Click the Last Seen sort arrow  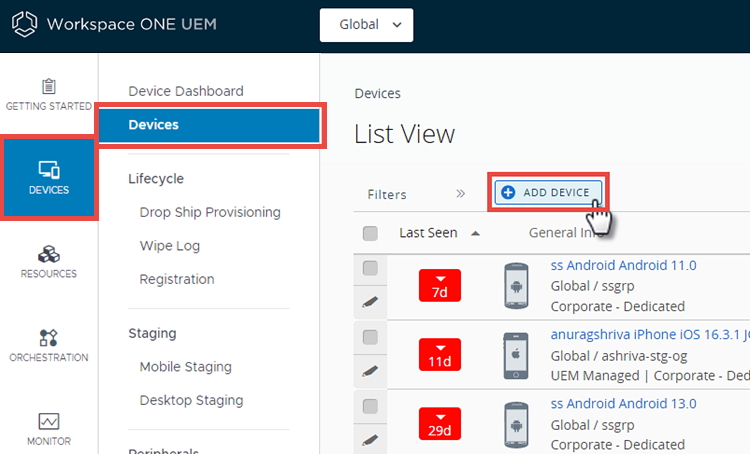(475, 233)
